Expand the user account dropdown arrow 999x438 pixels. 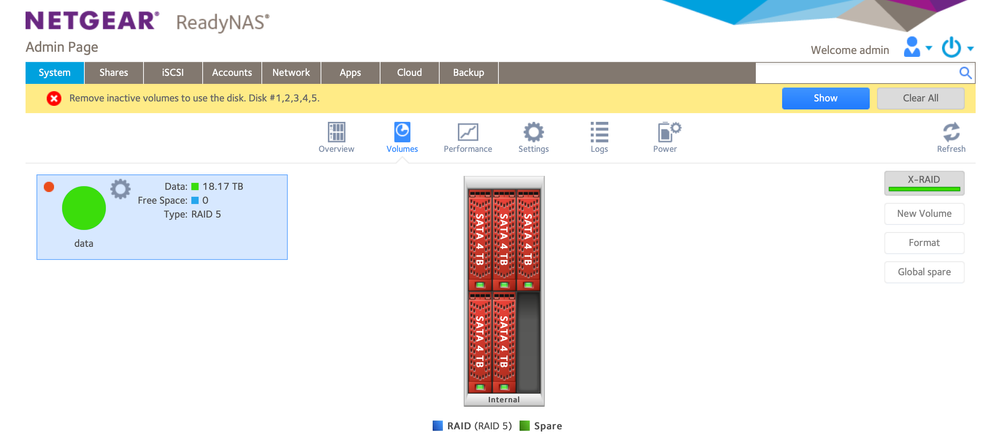929,48
